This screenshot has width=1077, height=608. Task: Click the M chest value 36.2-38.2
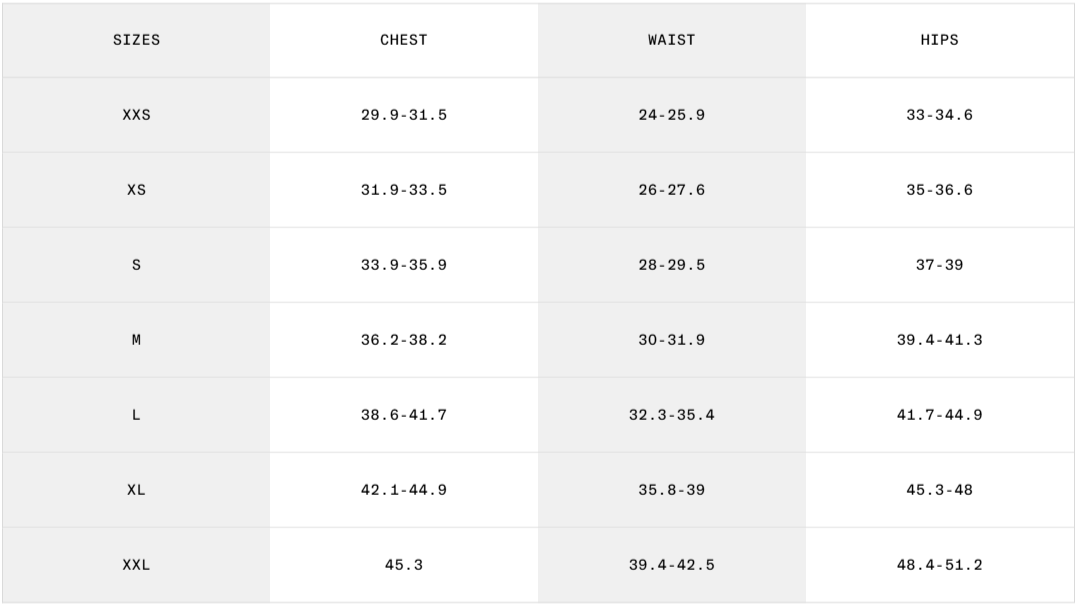pyautogui.click(x=404, y=340)
